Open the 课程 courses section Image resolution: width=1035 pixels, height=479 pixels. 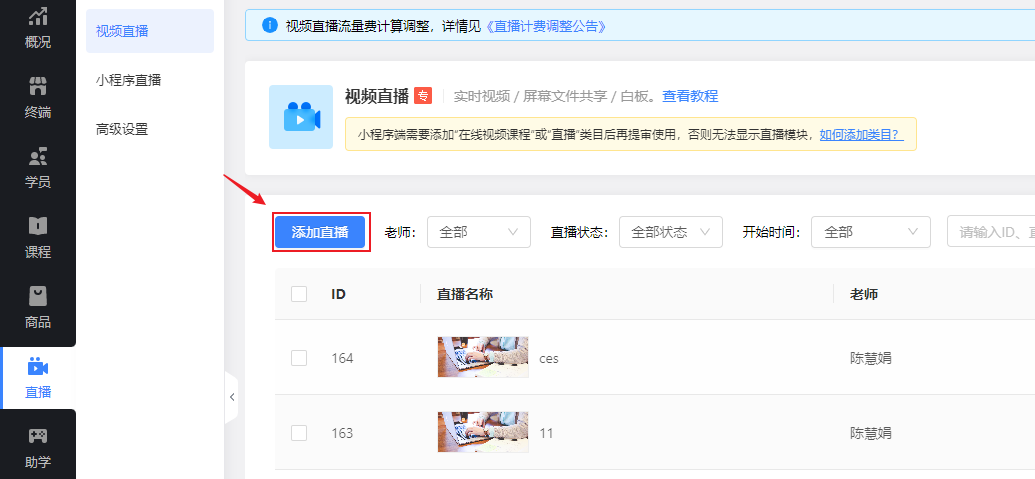pos(38,238)
